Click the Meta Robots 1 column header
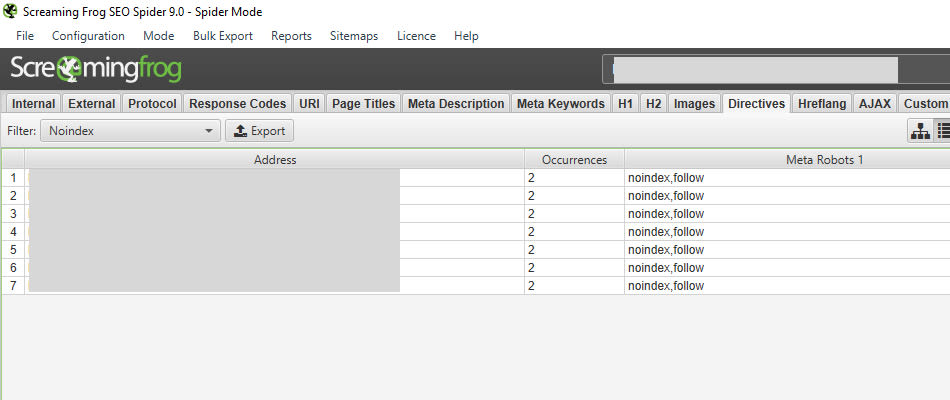Screen dimensions: 950x400 (786, 160)
